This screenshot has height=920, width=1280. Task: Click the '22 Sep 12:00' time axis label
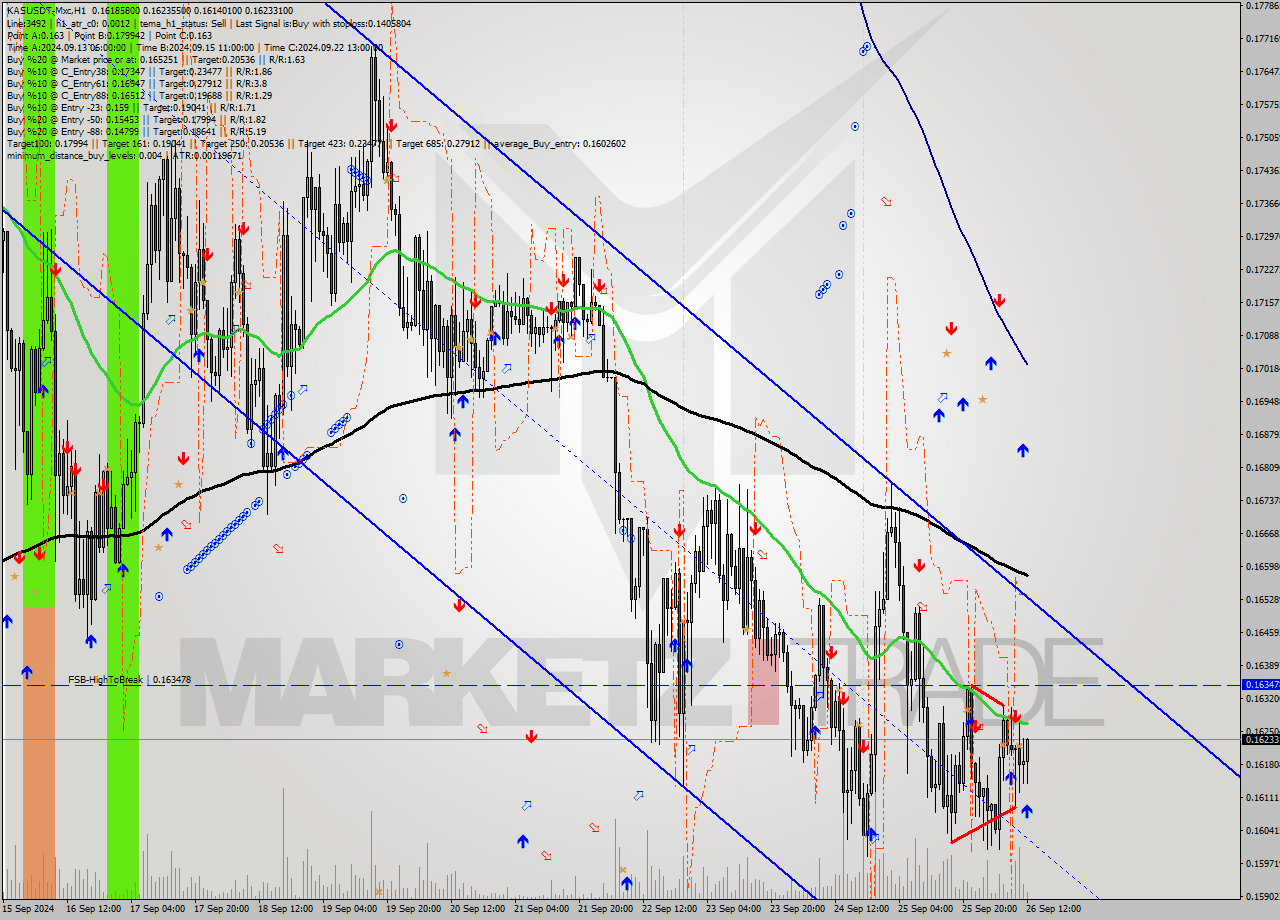[x=668, y=909]
